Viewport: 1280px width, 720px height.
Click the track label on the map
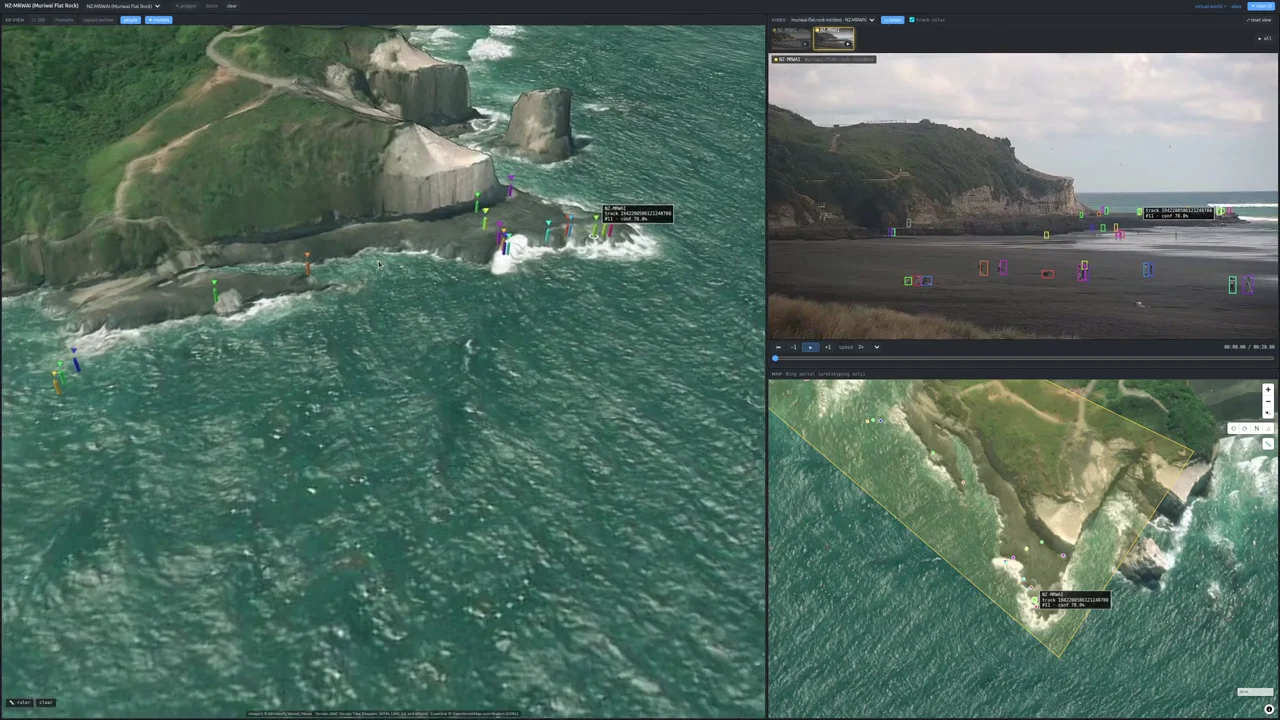click(1075, 600)
